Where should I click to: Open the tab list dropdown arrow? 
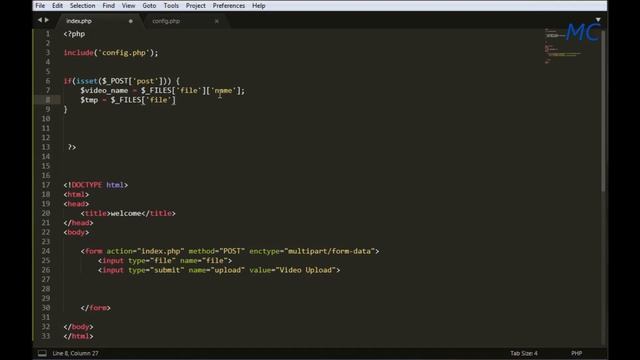[598, 20]
